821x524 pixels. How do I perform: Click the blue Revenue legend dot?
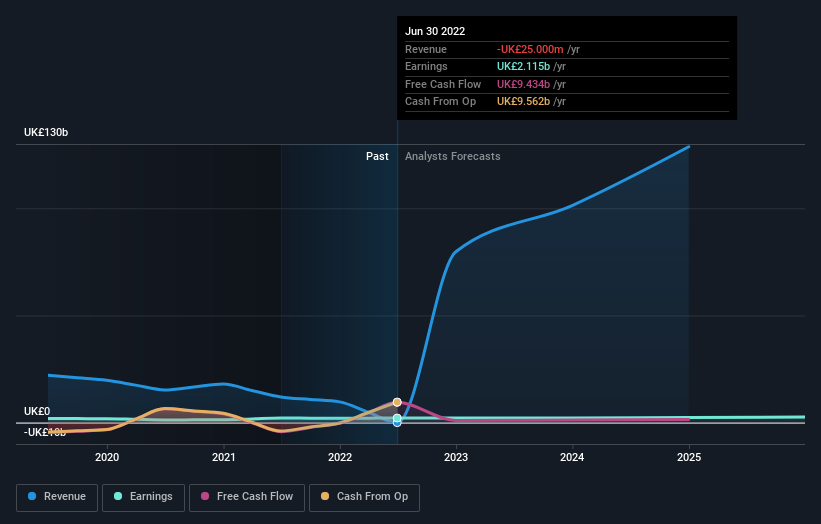(x=32, y=496)
